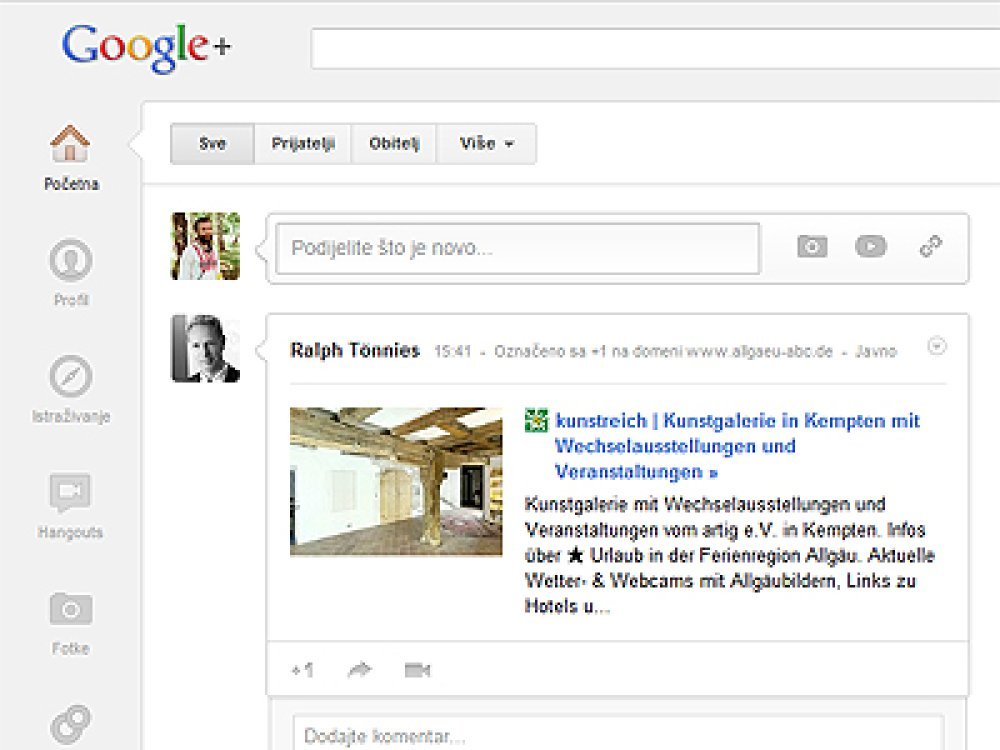Start a hangout about the post

coord(417,670)
